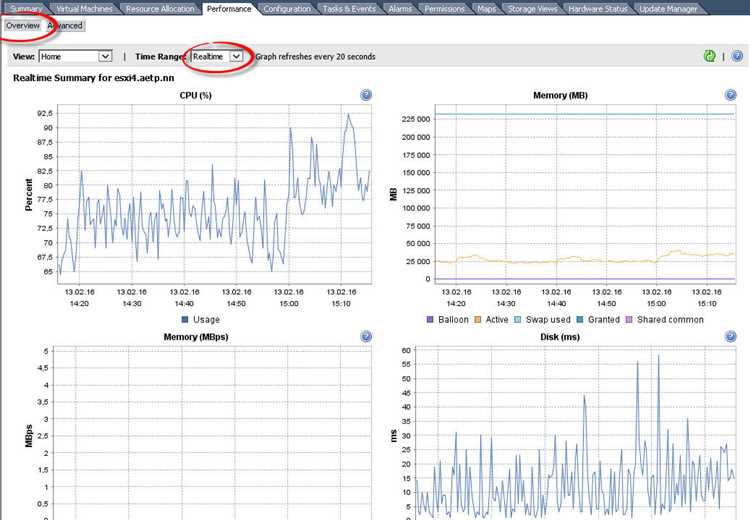Open the Configuration tab
Image resolution: width=750 pixels, height=520 pixels.
click(x=287, y=9)
